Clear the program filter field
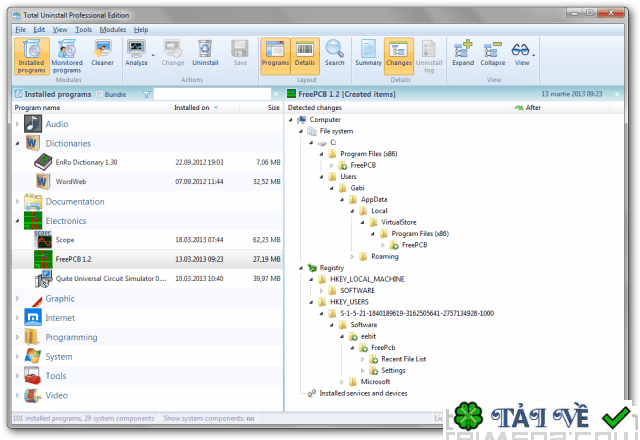This screenshot has height=440, width=640. pos(276,94)
